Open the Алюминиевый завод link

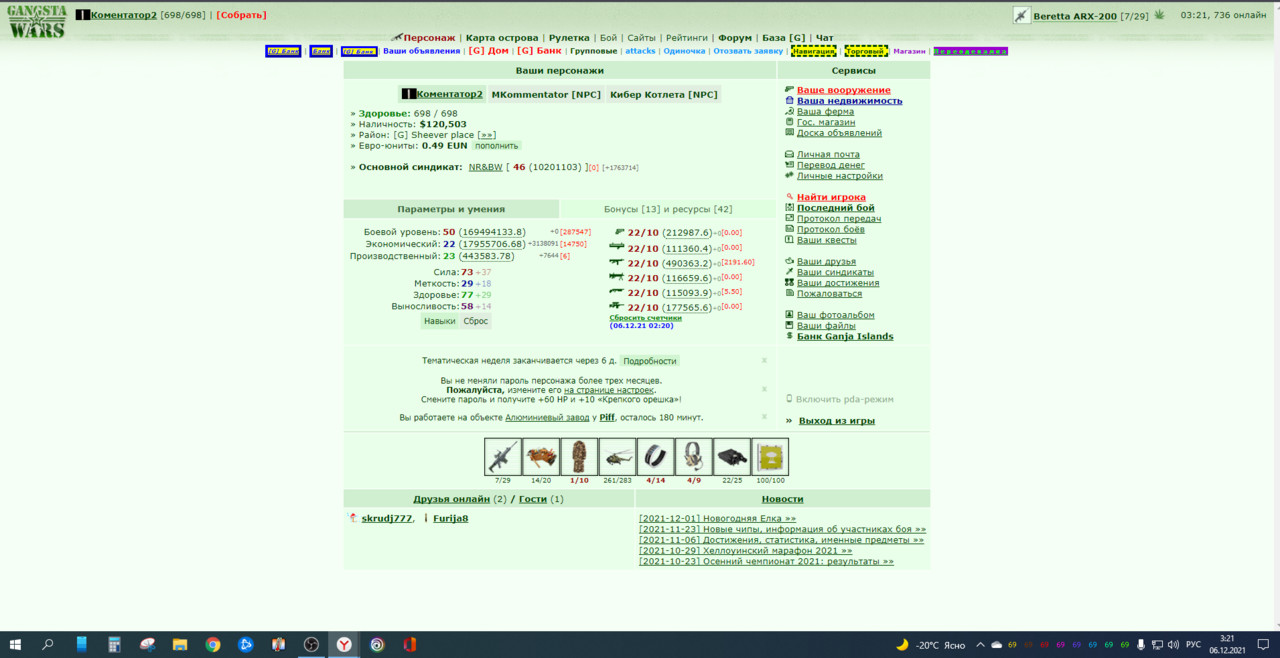point(547,417)
